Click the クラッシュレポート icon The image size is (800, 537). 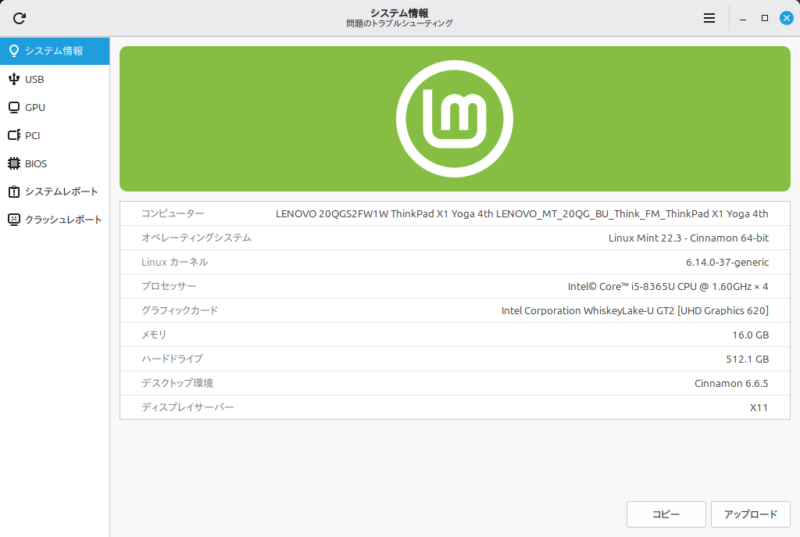pyautogui.click(x=14, y=219)
